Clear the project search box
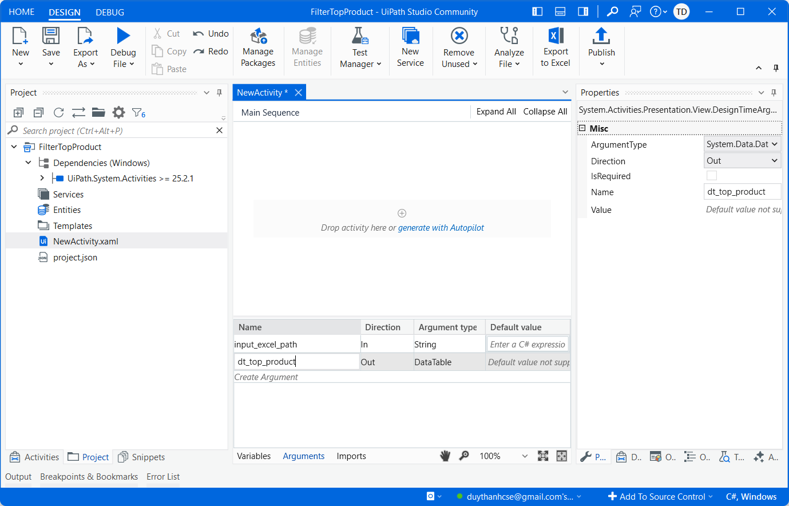The image size is (789, 506). [x=219, y=130]
